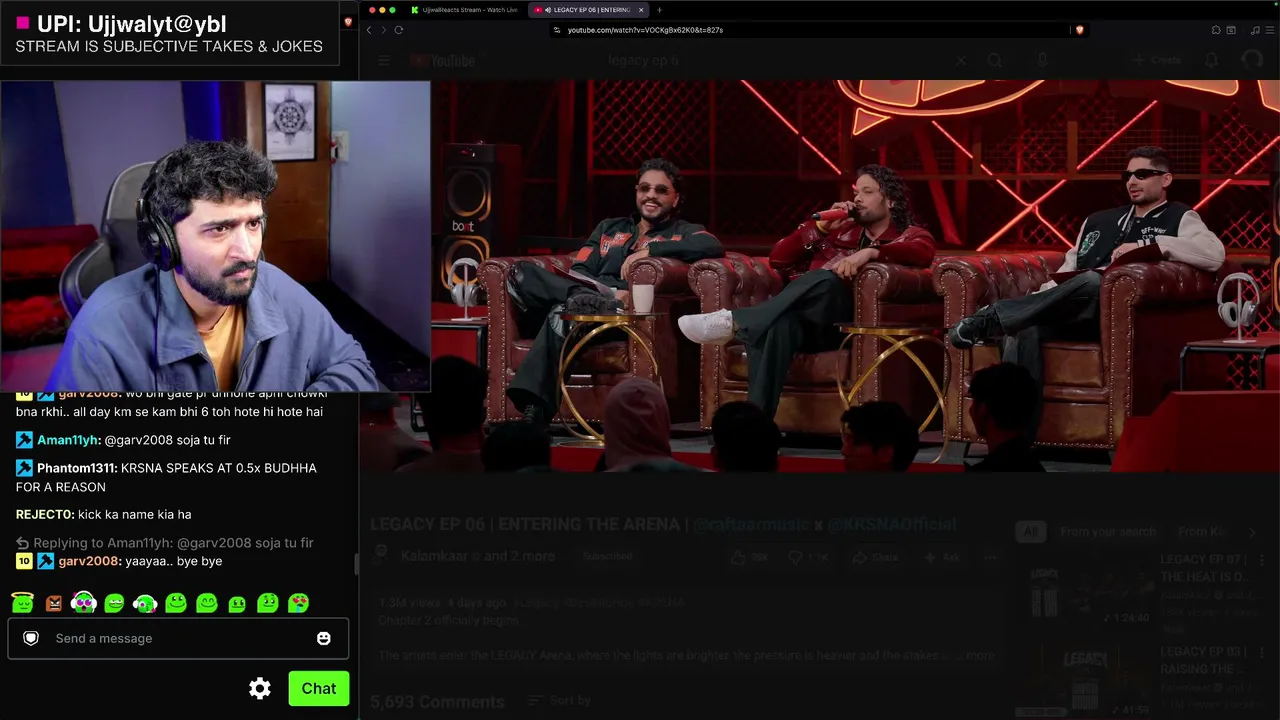Click username Phantom1311 in chat

(77, 468)
